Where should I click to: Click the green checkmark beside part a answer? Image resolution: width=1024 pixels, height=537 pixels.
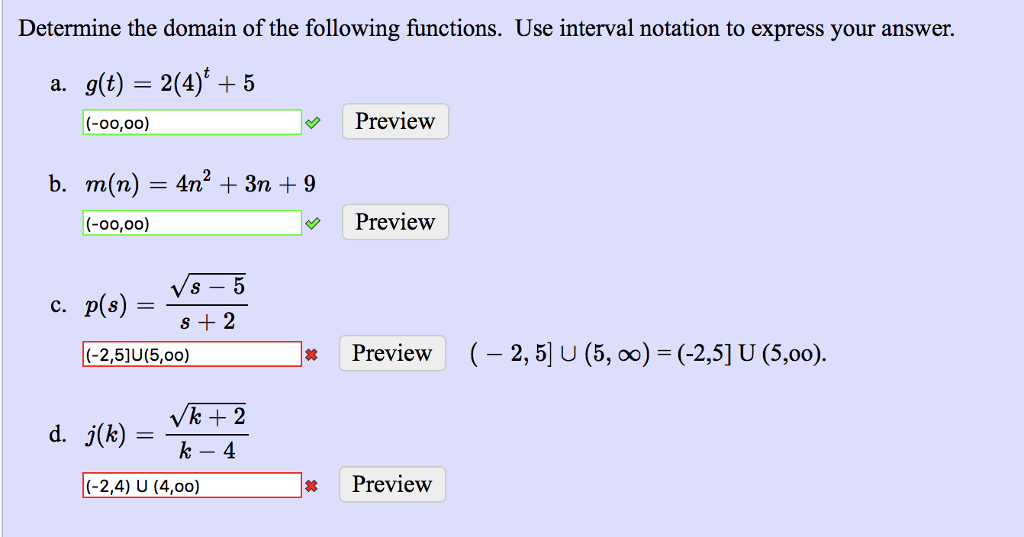pyautogui.click(x=313, y=122)
